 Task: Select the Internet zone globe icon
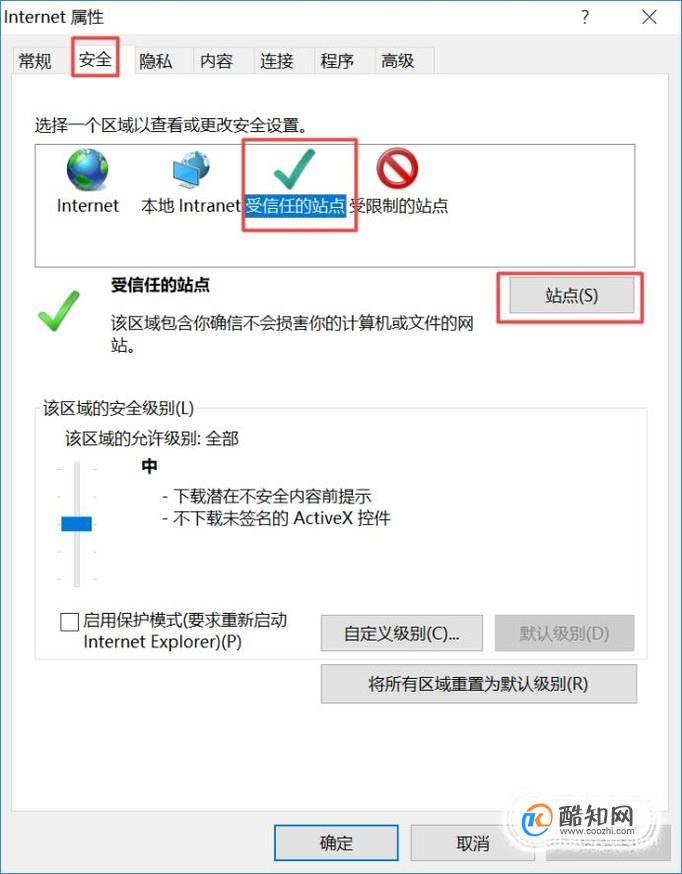click(x=87, y=170)
